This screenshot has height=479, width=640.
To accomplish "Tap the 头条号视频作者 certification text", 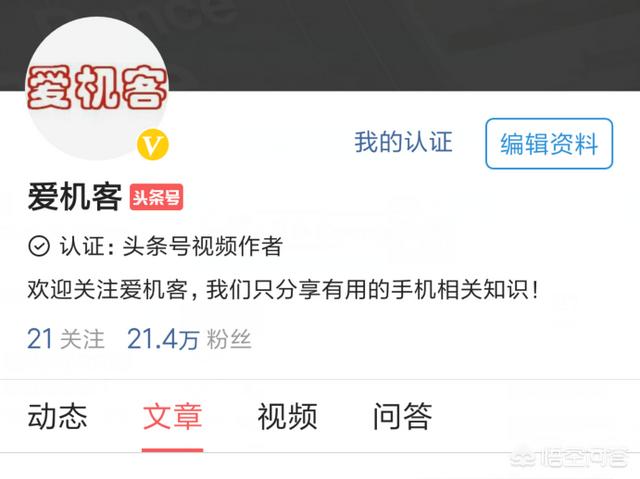I will [202, 246].
